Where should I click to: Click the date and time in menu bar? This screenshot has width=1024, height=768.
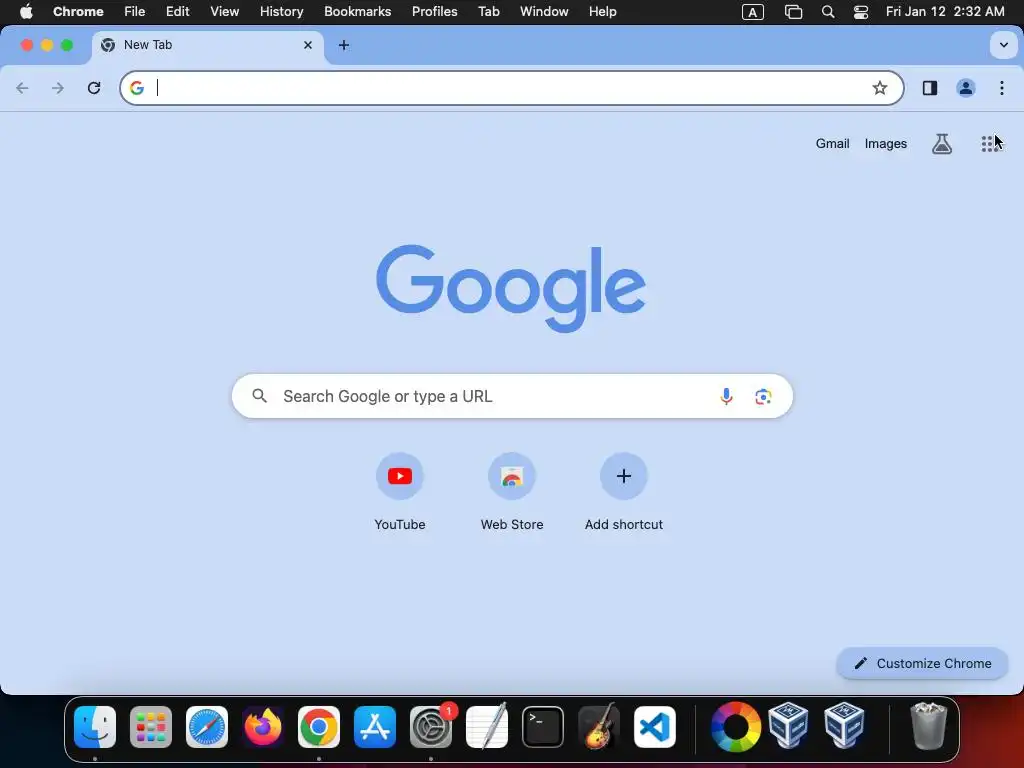click(945, 12)
